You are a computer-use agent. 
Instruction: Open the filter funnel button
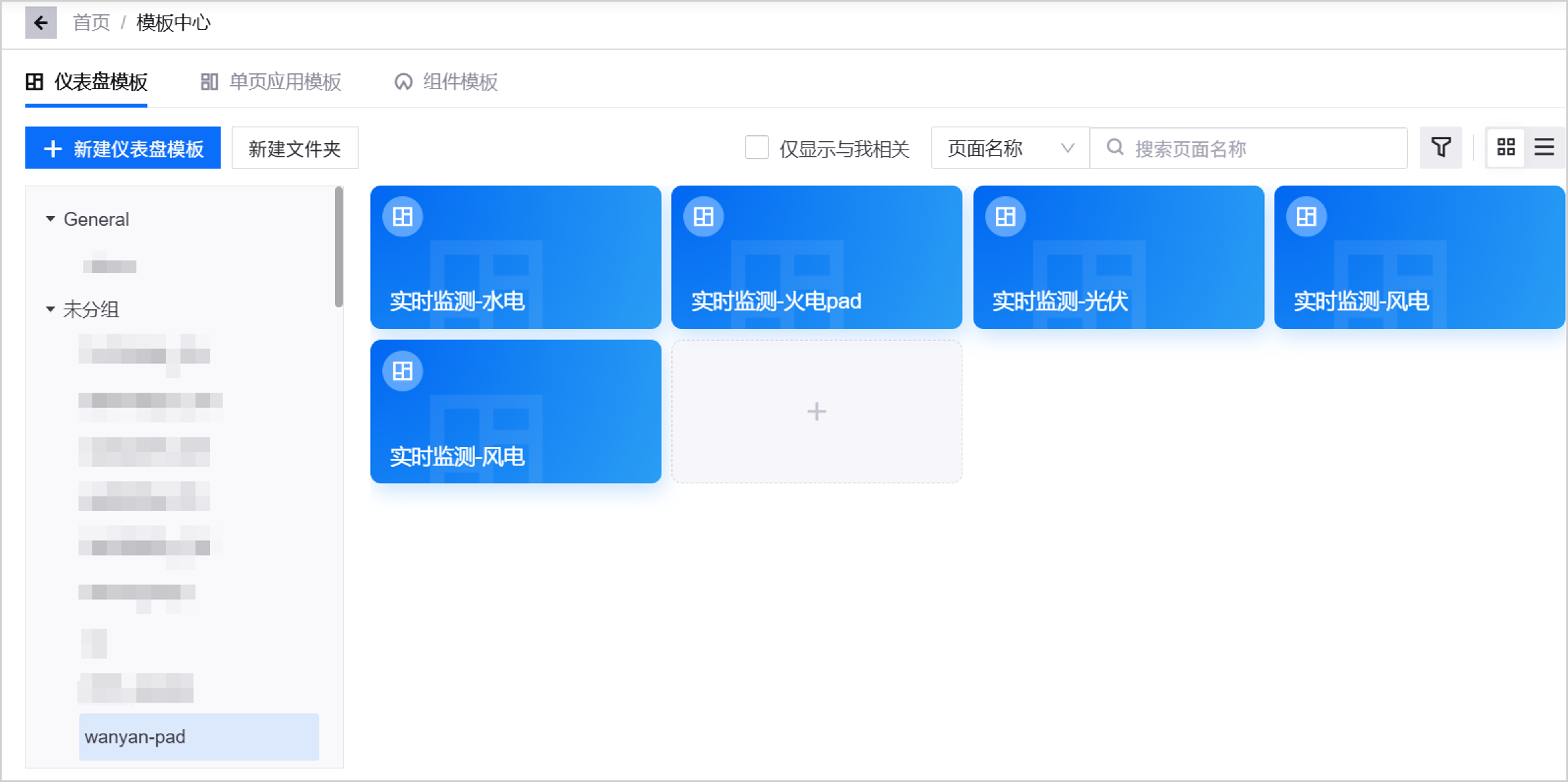coord(1441,148)
